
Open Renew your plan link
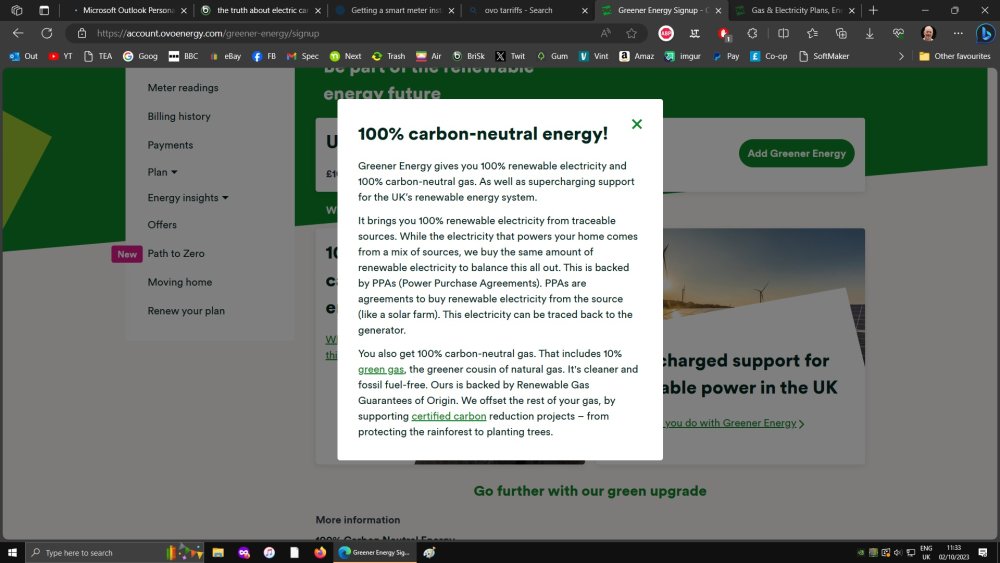point(186,311)
